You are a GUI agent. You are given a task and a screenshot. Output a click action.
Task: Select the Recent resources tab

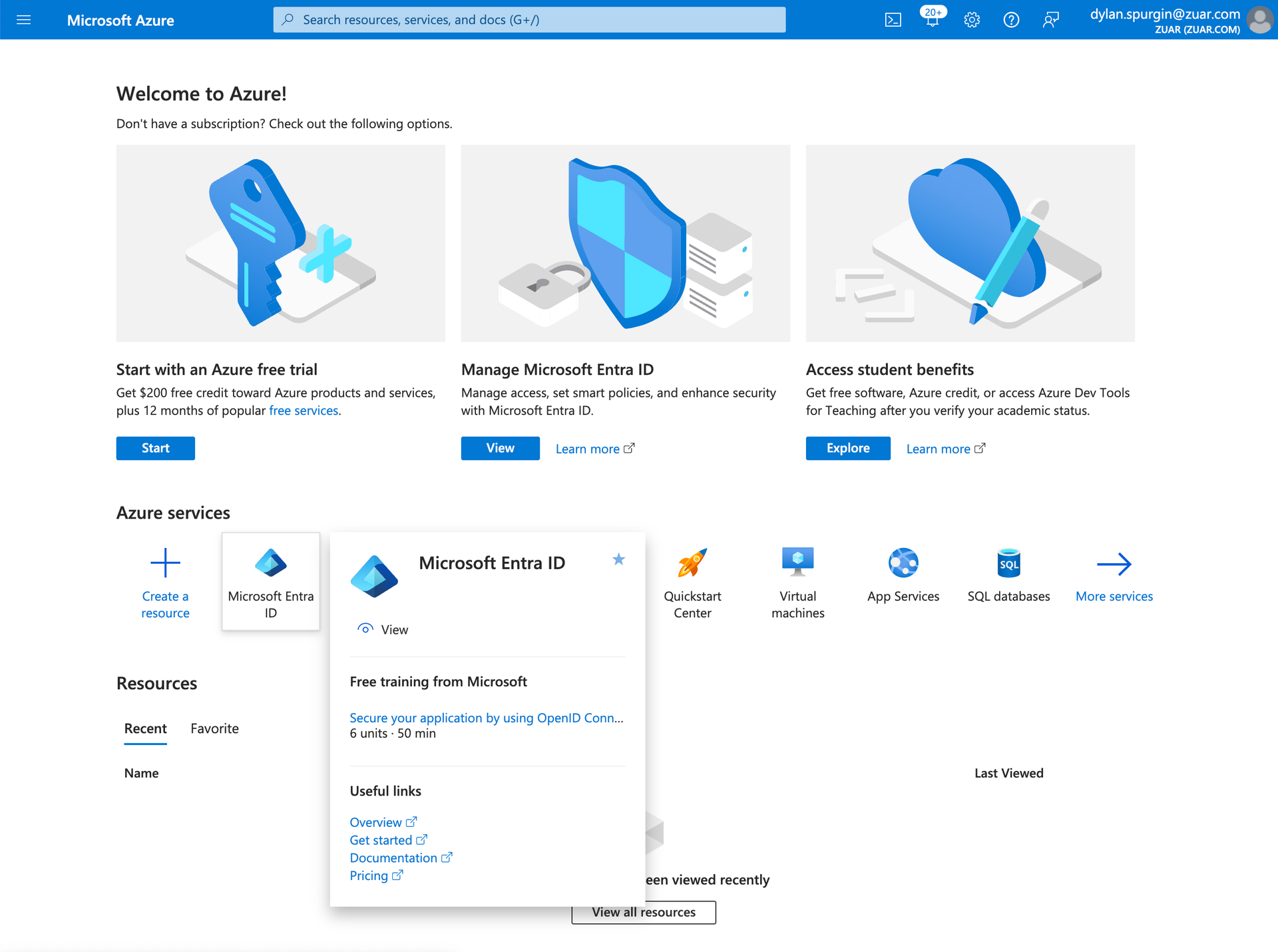click(146, 728)
